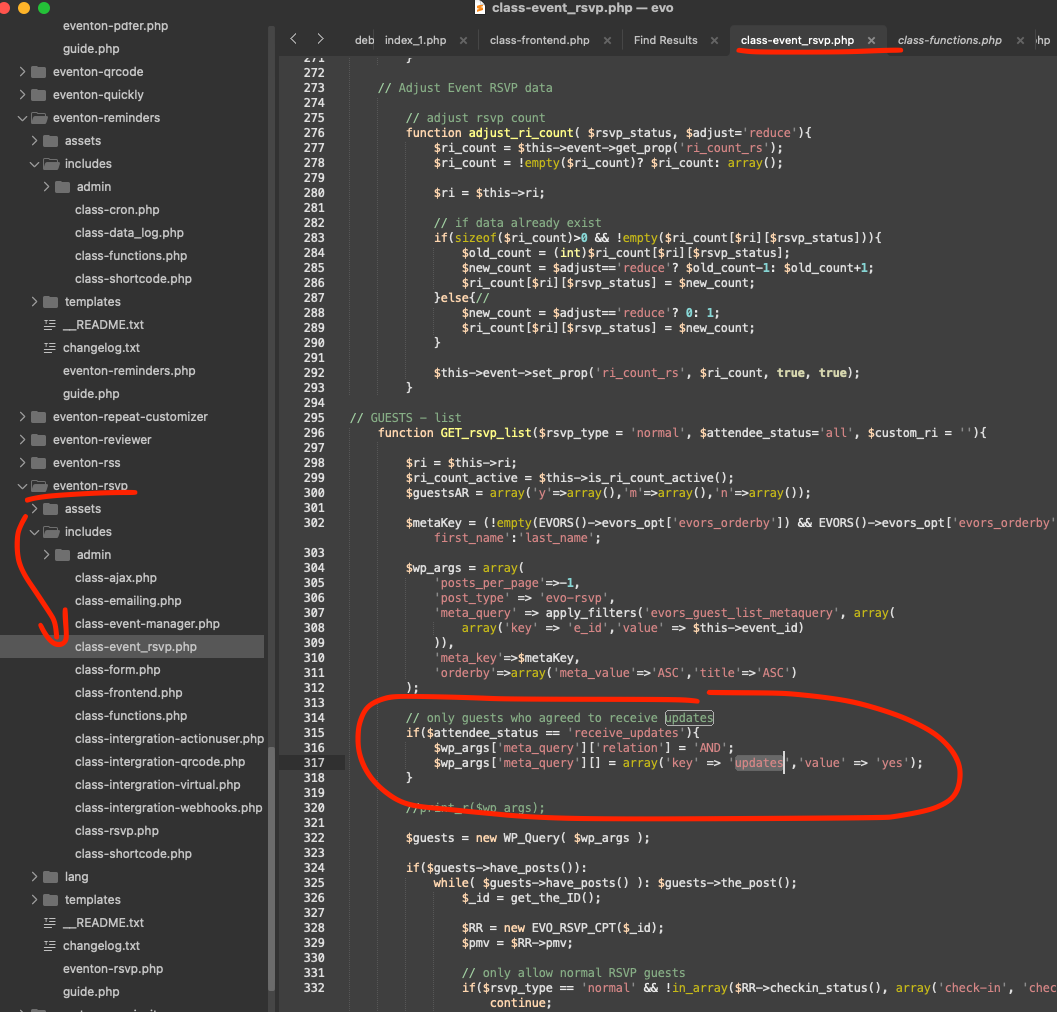Image resolution: width=1057 pixels, height=1012 pixels.
Task: Expand the eventon-reviewer folder
Action: (x=22, y=440)
